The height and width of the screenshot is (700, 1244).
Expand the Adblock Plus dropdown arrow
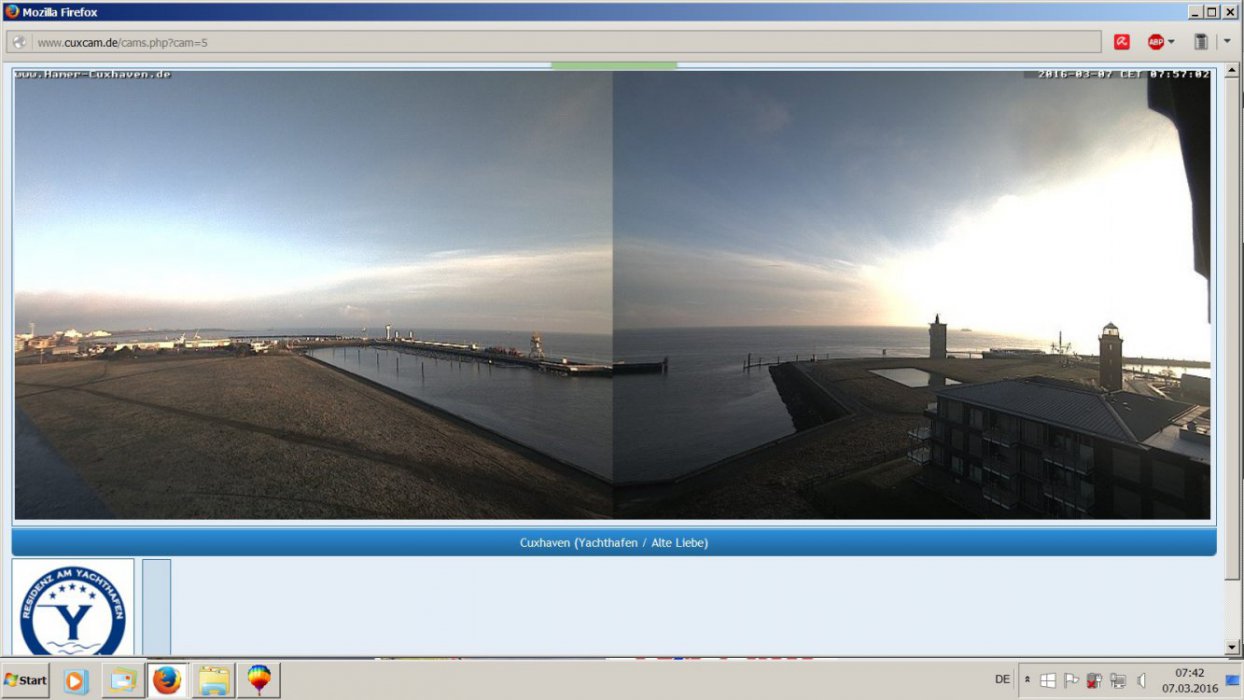[x=1171, y=42]
